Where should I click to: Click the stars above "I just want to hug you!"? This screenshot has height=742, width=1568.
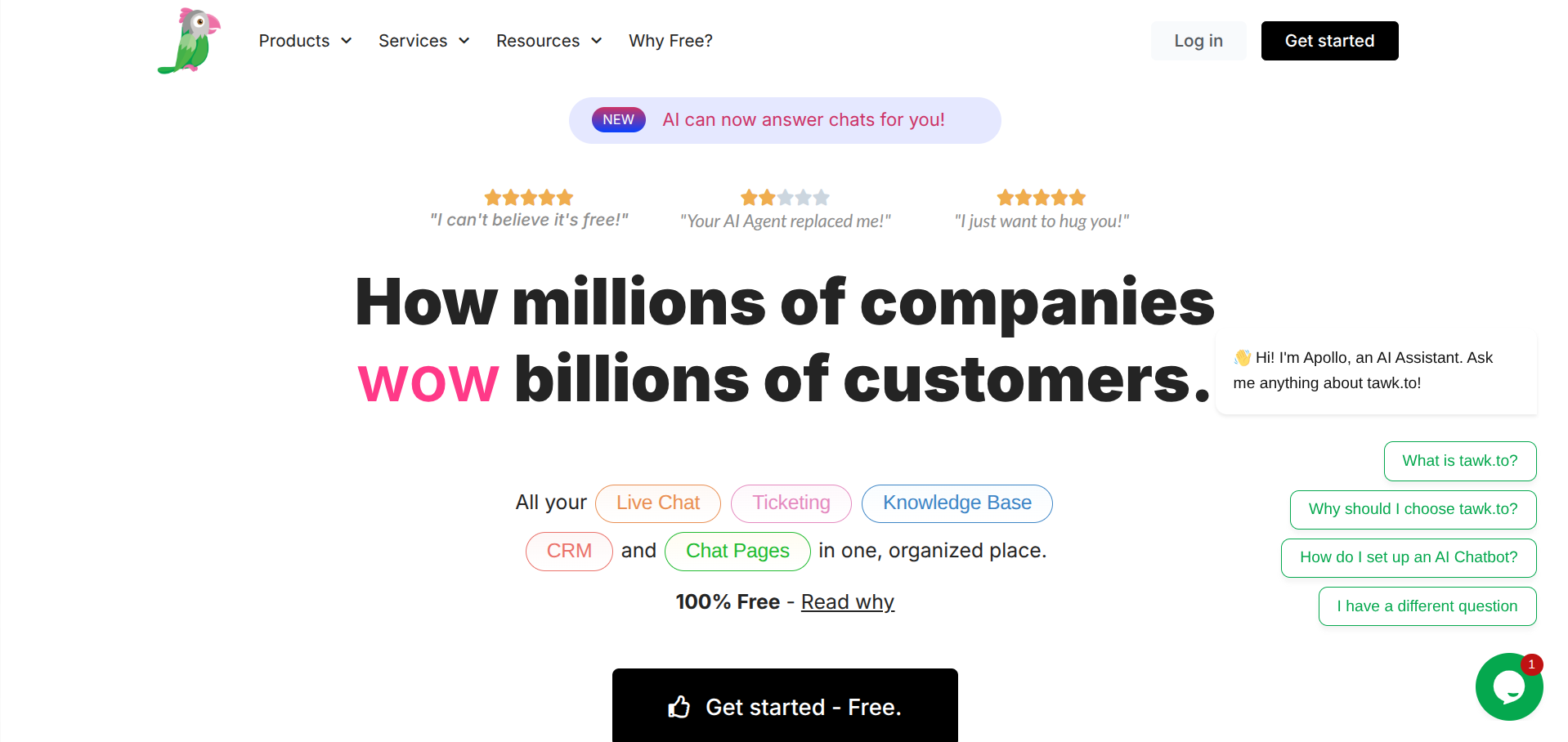point(1041,198)
